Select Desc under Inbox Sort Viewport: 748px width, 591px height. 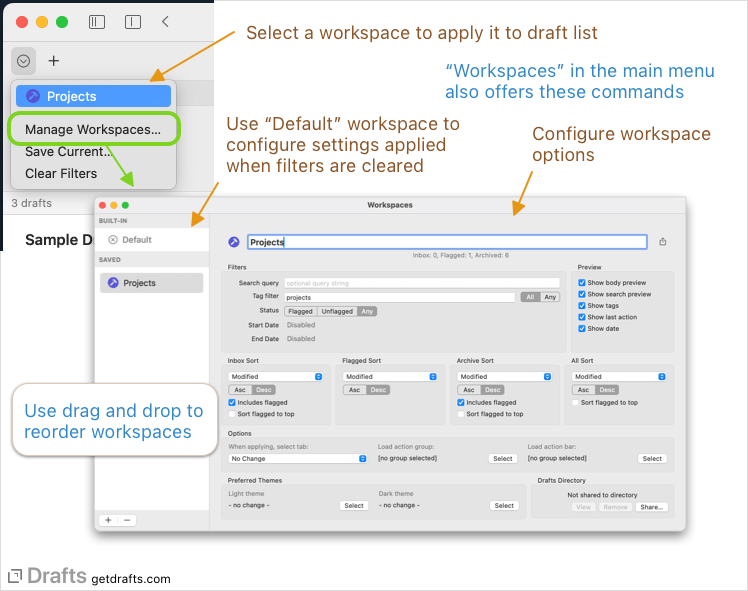click(x=264, y=390)
